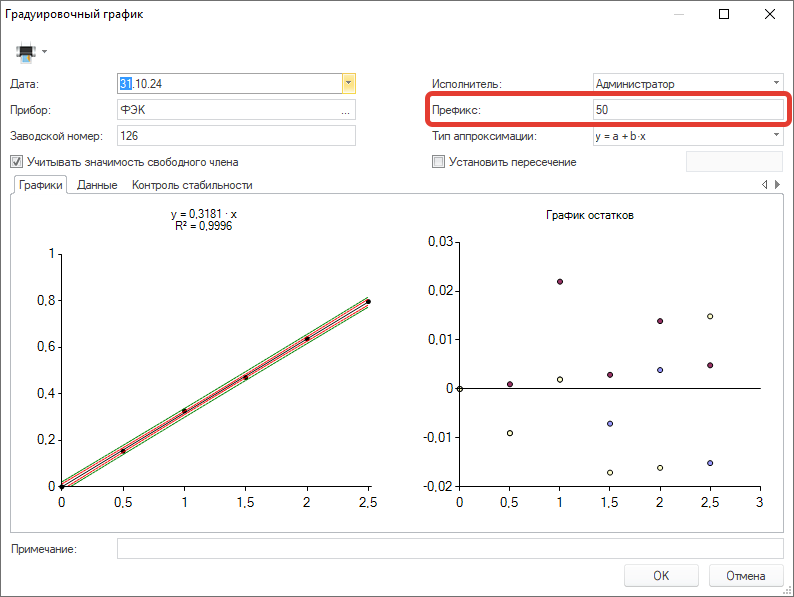Click the left tab scroll arrow
The height and width of the screenshot is (597, 794).
(x=764, y=185)
